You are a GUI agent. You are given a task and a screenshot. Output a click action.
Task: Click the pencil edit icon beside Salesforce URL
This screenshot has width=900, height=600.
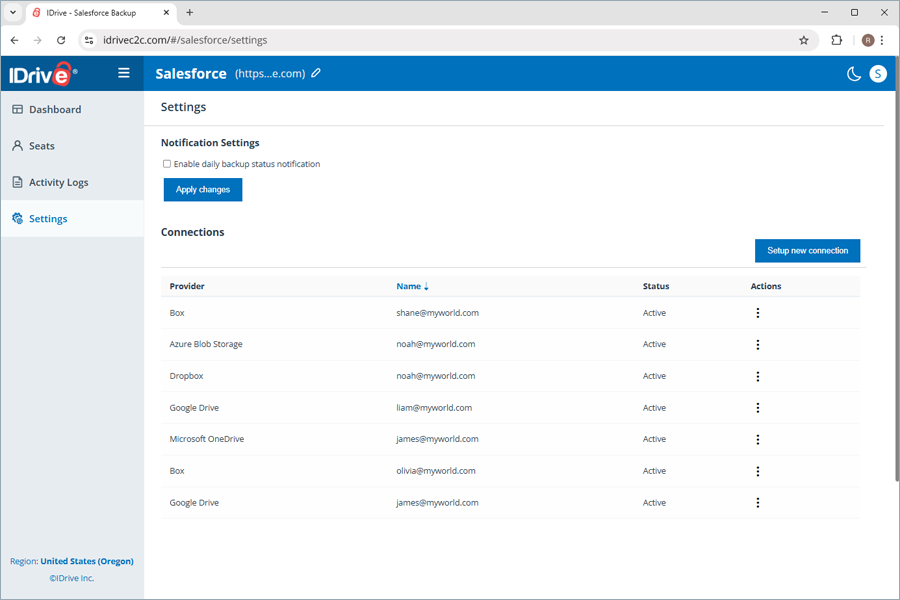317,73
